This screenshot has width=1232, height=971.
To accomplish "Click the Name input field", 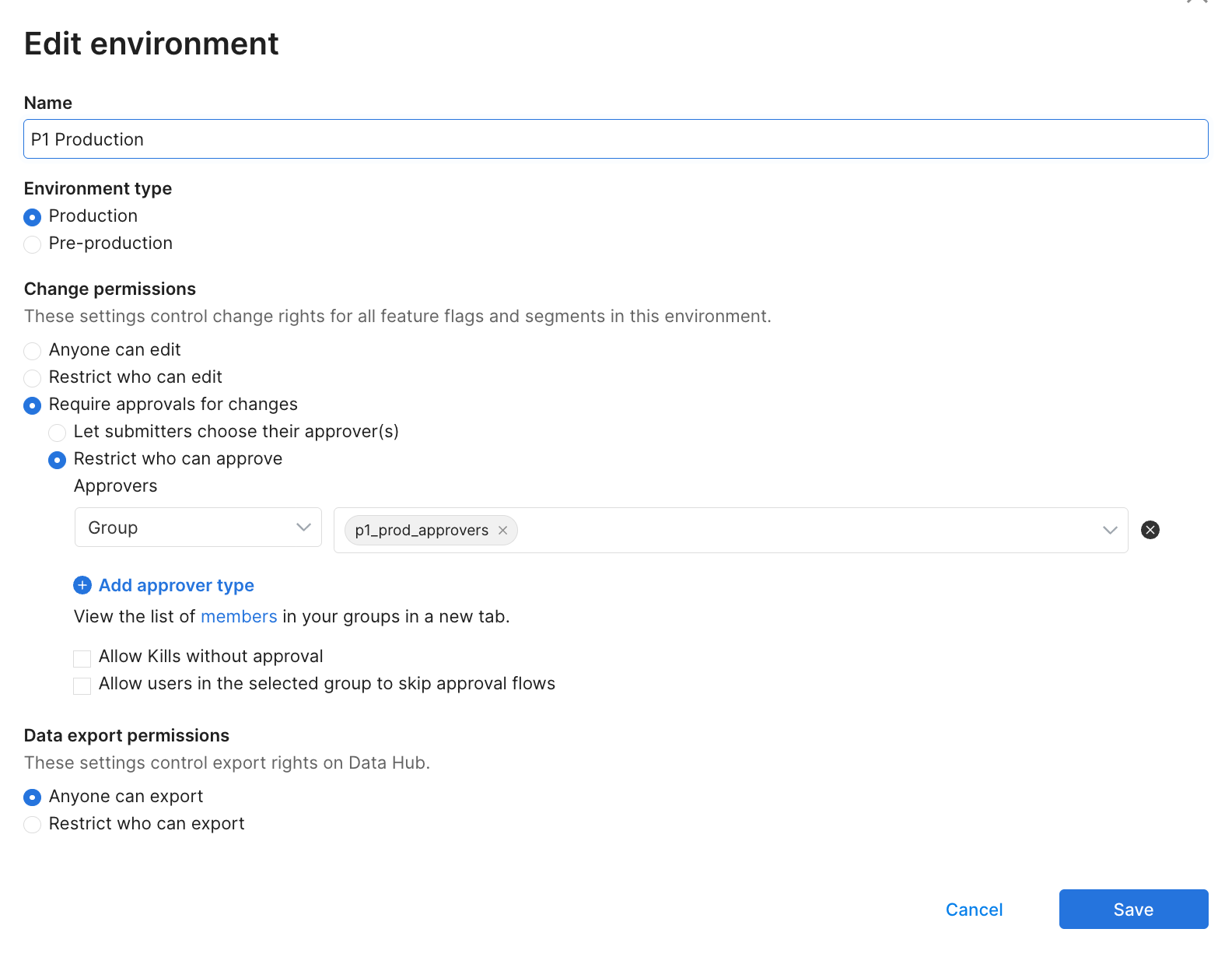I will [x=615, y=139].
